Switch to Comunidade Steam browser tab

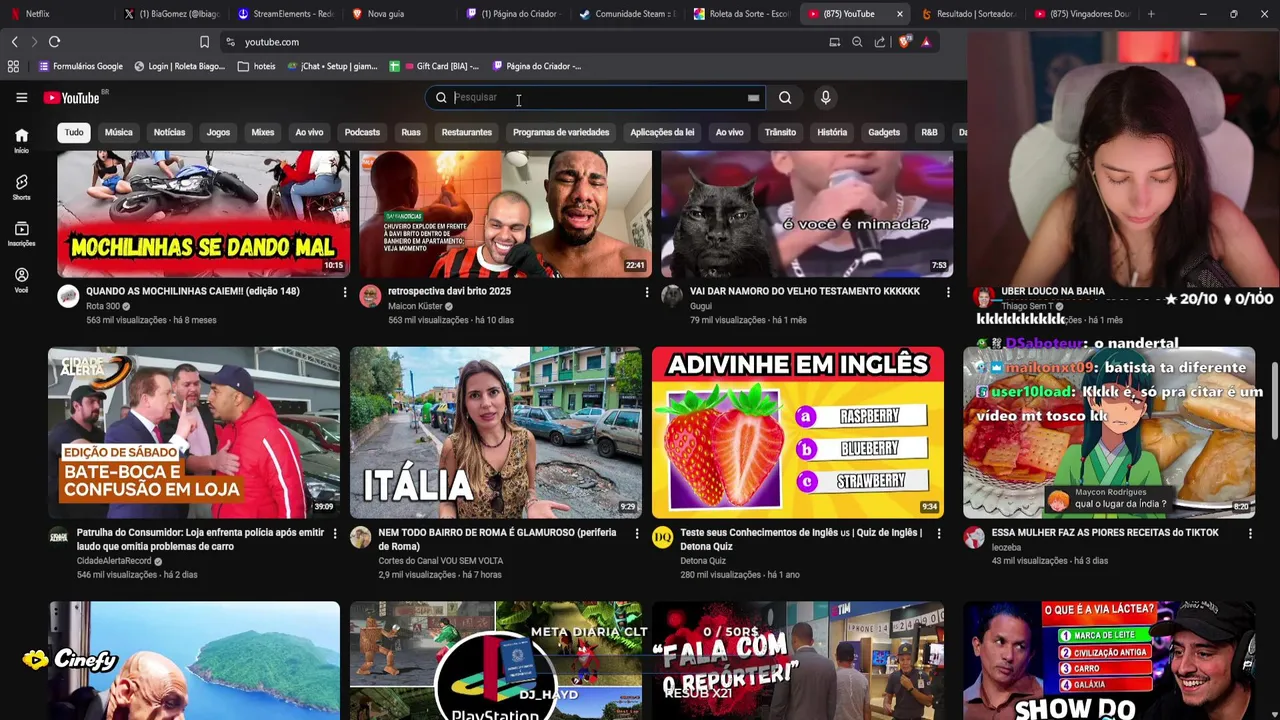pos(627,14)
